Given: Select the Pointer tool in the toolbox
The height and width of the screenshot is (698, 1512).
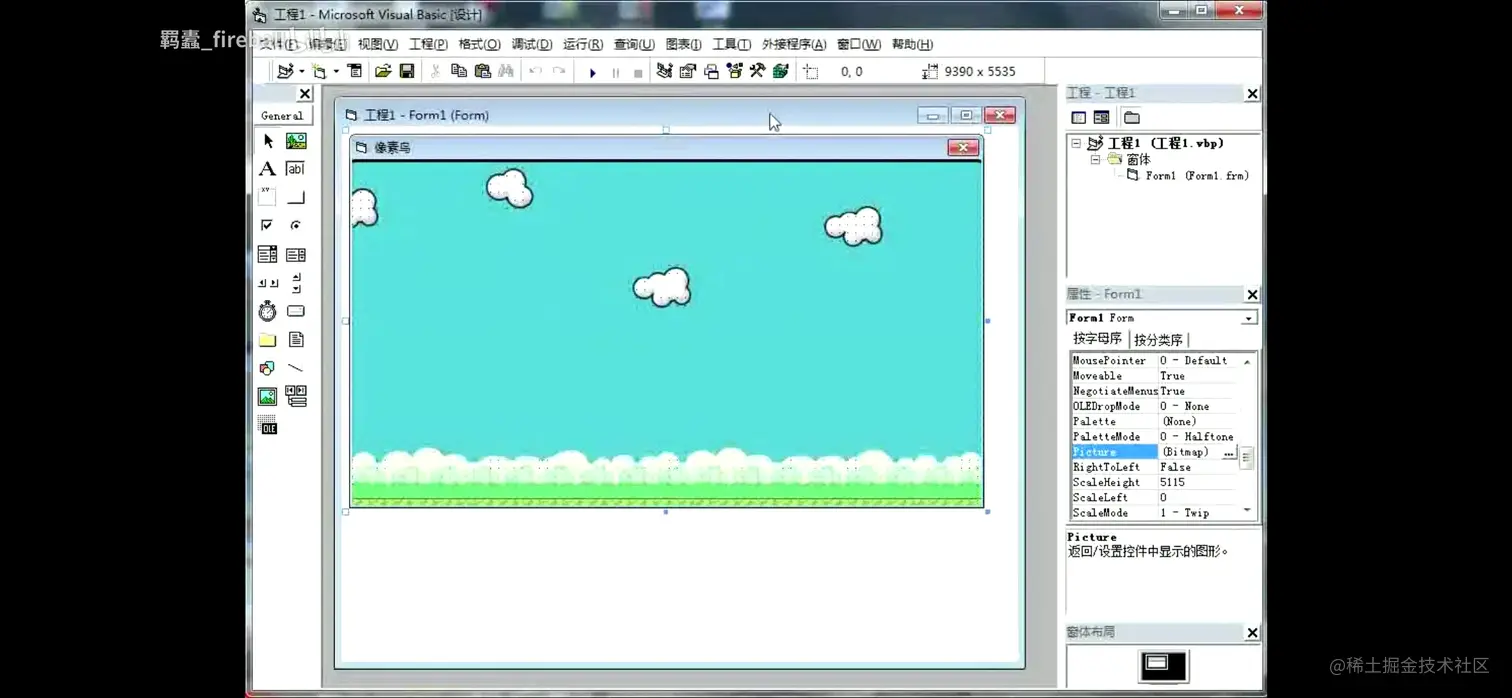Looking at the screenshot, I should (x=267, y=141).
